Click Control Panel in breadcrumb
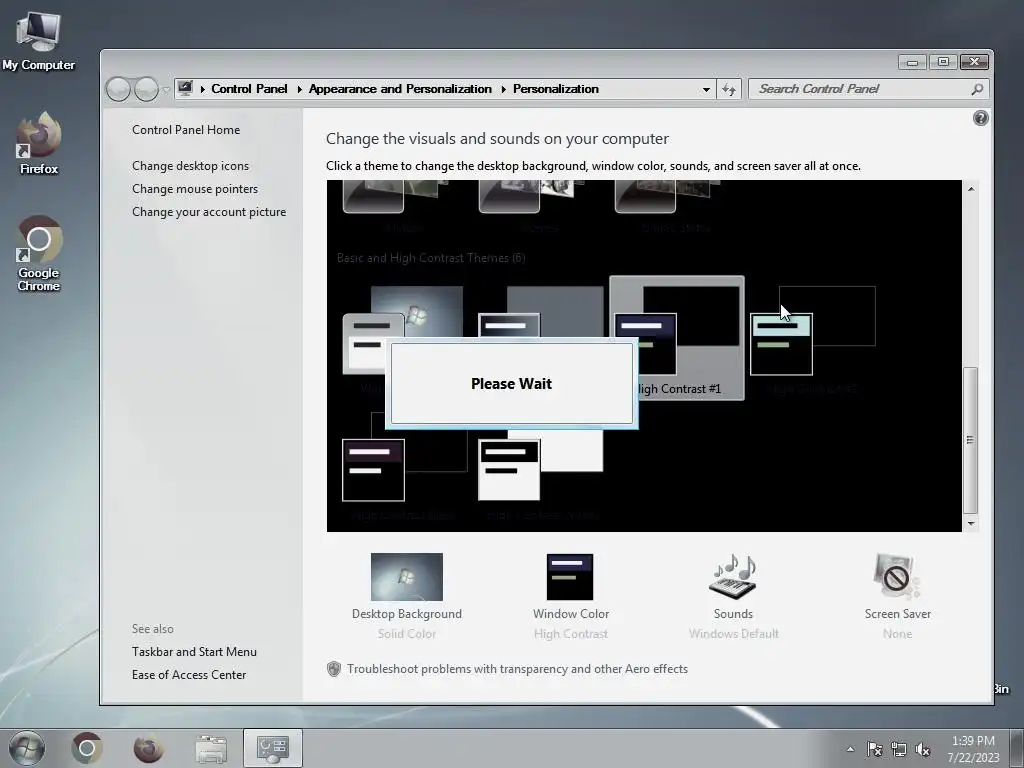The width and height of the screenshot is (1024, 768). 249,89
